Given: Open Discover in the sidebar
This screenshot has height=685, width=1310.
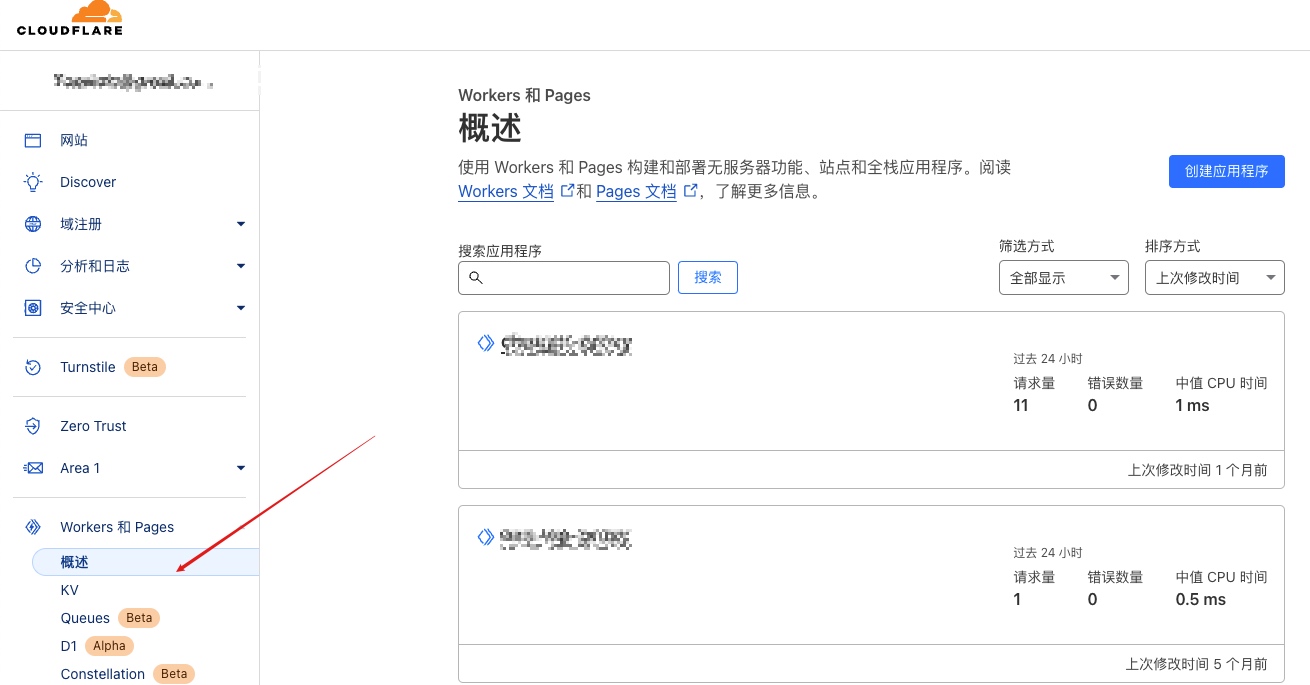Looking at the screenshot, I should (88, 182).
